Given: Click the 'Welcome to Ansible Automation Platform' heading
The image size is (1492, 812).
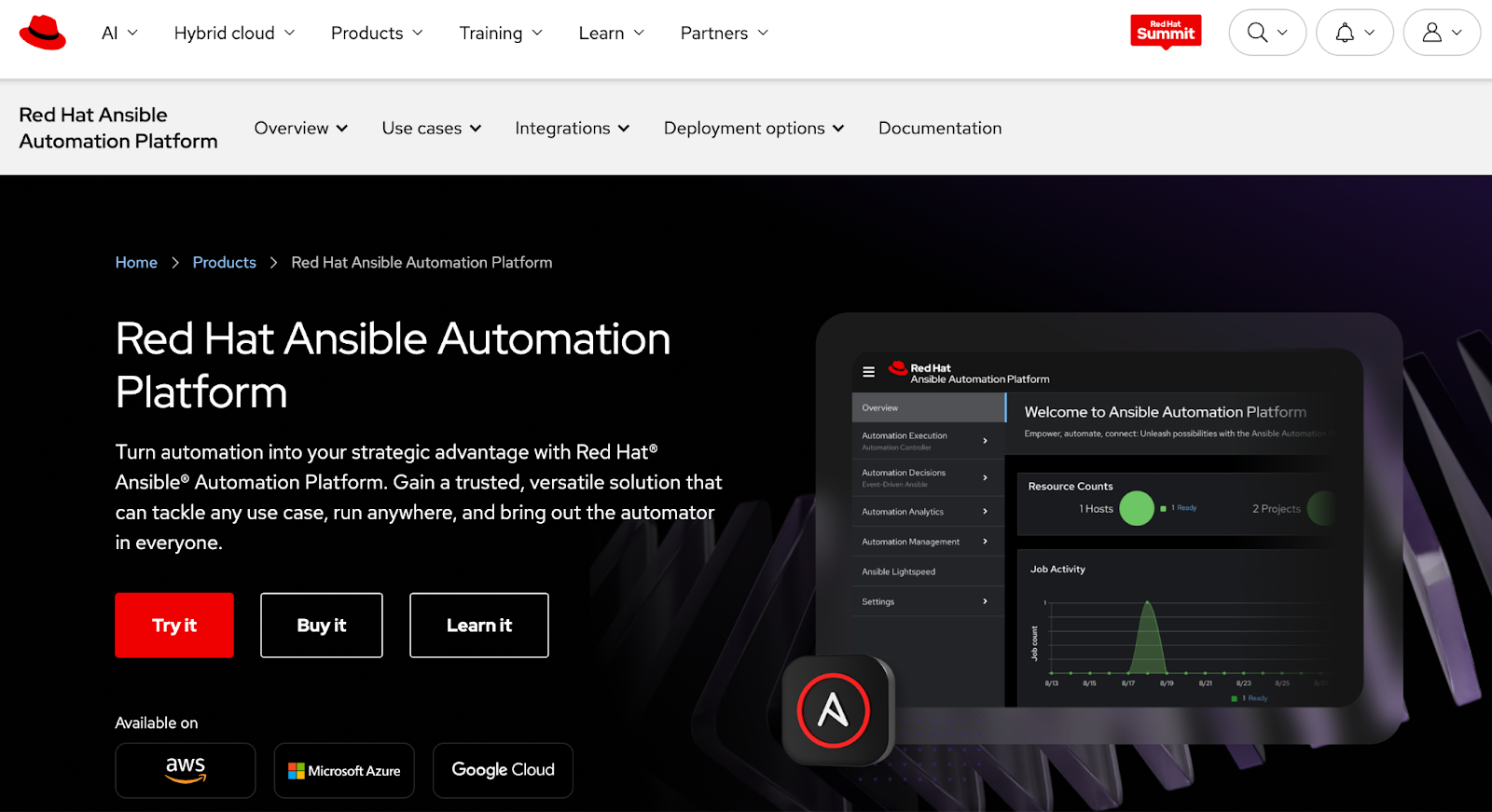Looking at the screenshot, I should (x=1166, y=412).
